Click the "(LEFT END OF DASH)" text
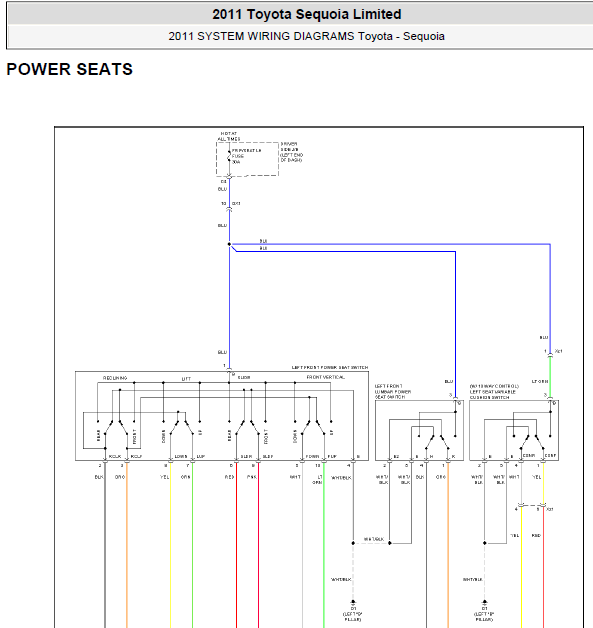Image resolution: width=593 pixels, height=628 pixels. (x=292, y=157)
